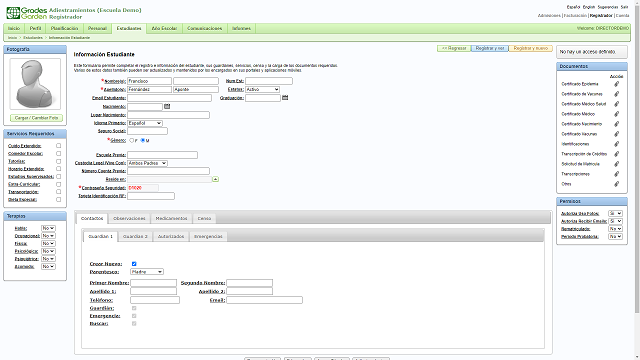This screenshot has width=640, height=360.
Task: Open the Habla therapy dropdown
Action: (48, 228)
